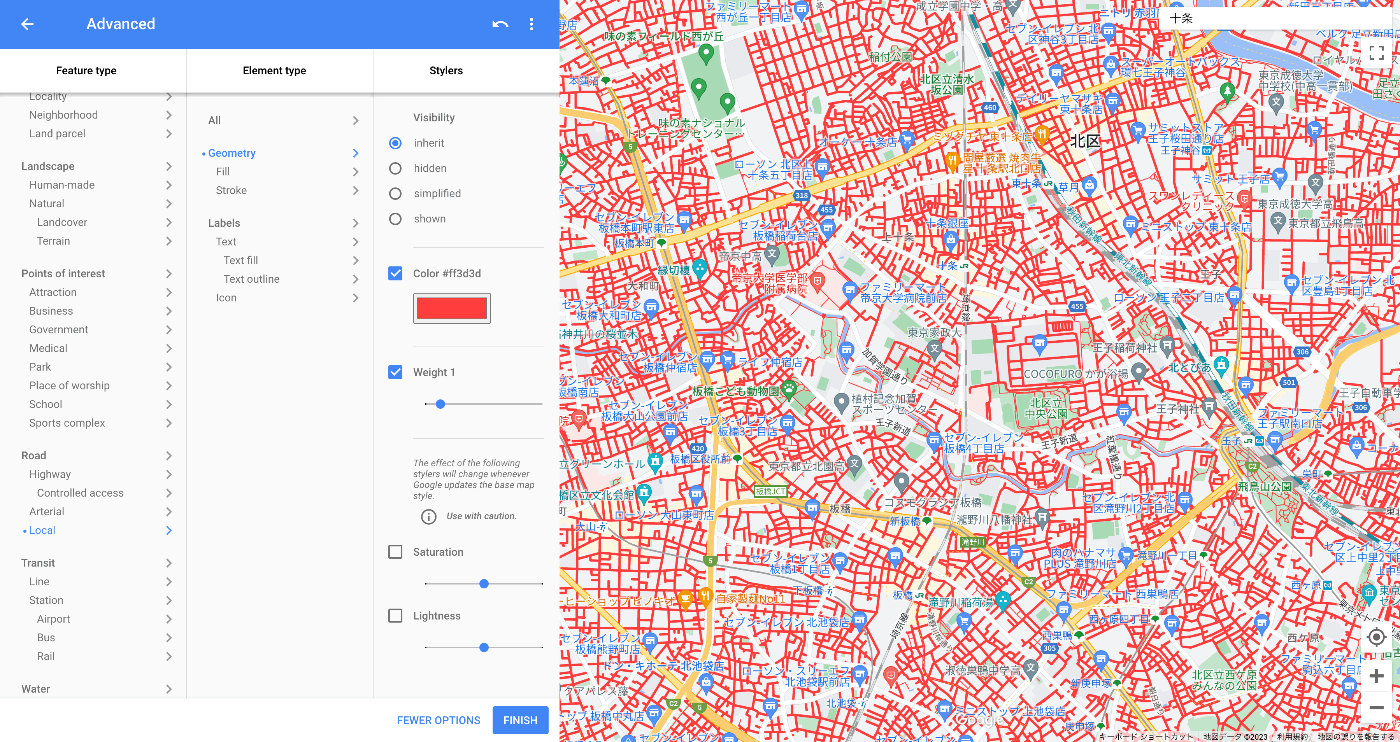Viewport: 1400px width, 742px height.
Task: Expand the Land parcel chevron
Action: coord(168,134)
